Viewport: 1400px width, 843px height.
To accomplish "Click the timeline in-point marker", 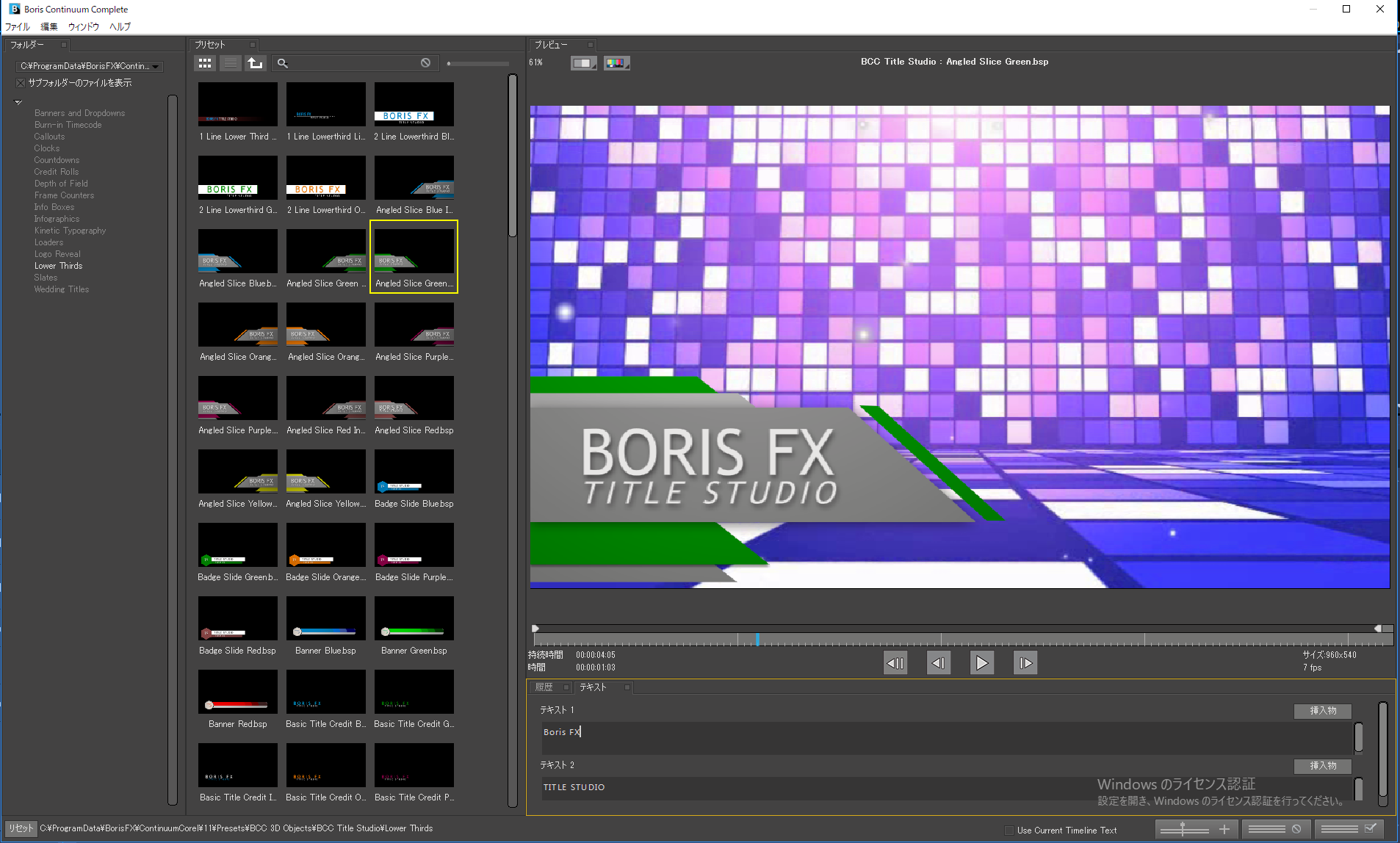I will coord(535,629).
